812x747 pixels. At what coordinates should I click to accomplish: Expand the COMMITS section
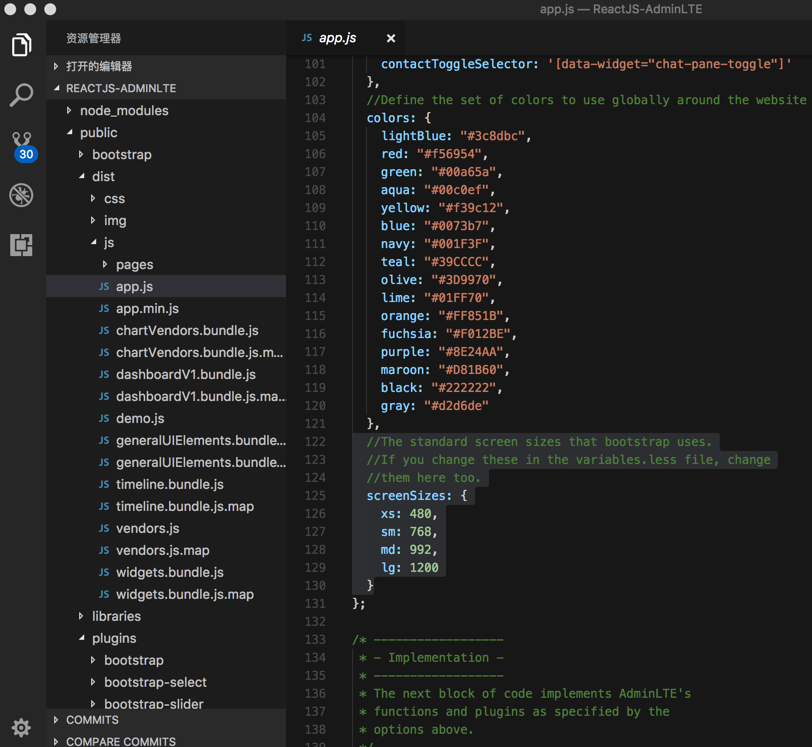pos(92,720)
